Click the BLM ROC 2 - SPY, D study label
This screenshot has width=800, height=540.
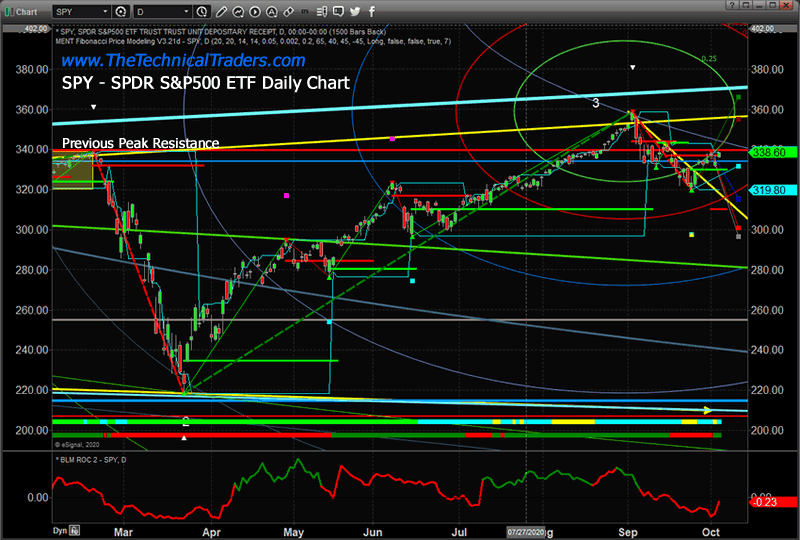pyautogui.click(x=91, y=460)
